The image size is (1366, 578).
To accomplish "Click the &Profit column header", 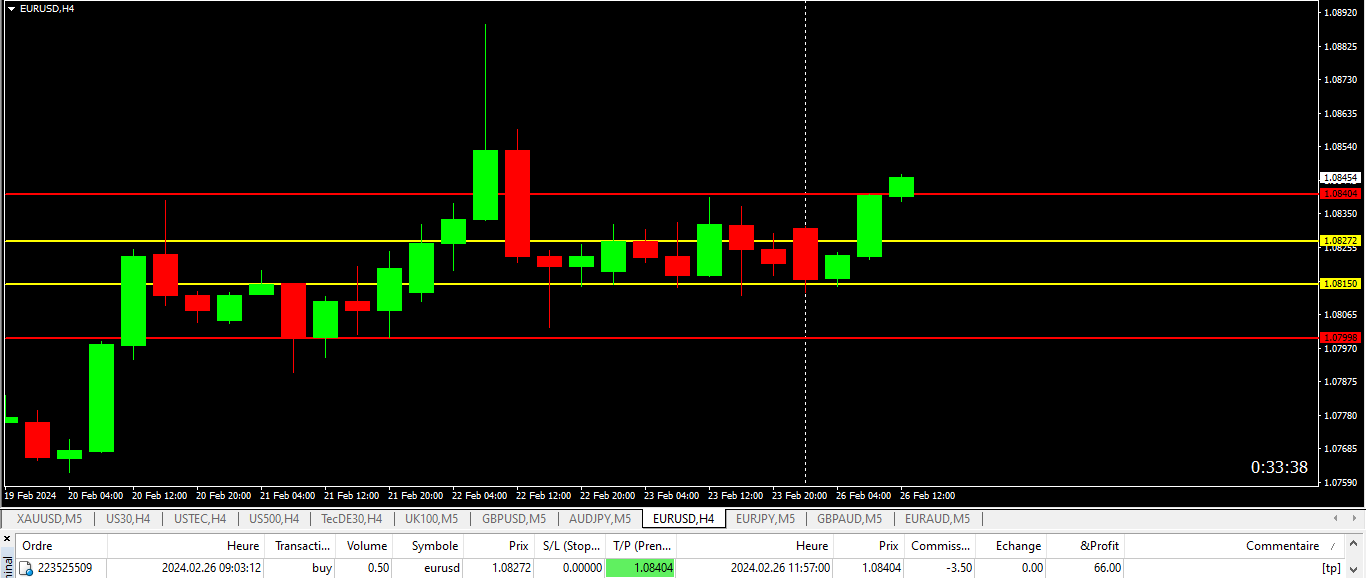I will click(1100, 546).
